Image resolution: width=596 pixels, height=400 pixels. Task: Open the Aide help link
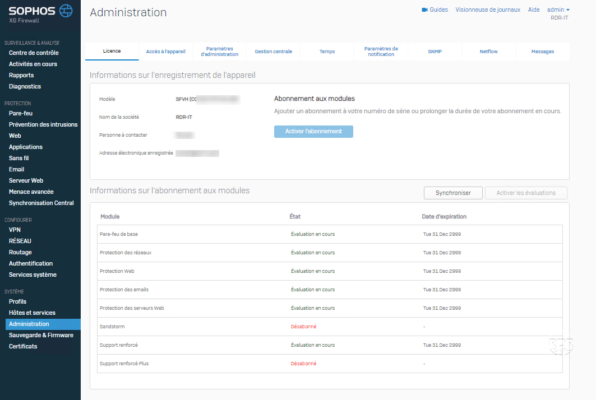point(533,10)
